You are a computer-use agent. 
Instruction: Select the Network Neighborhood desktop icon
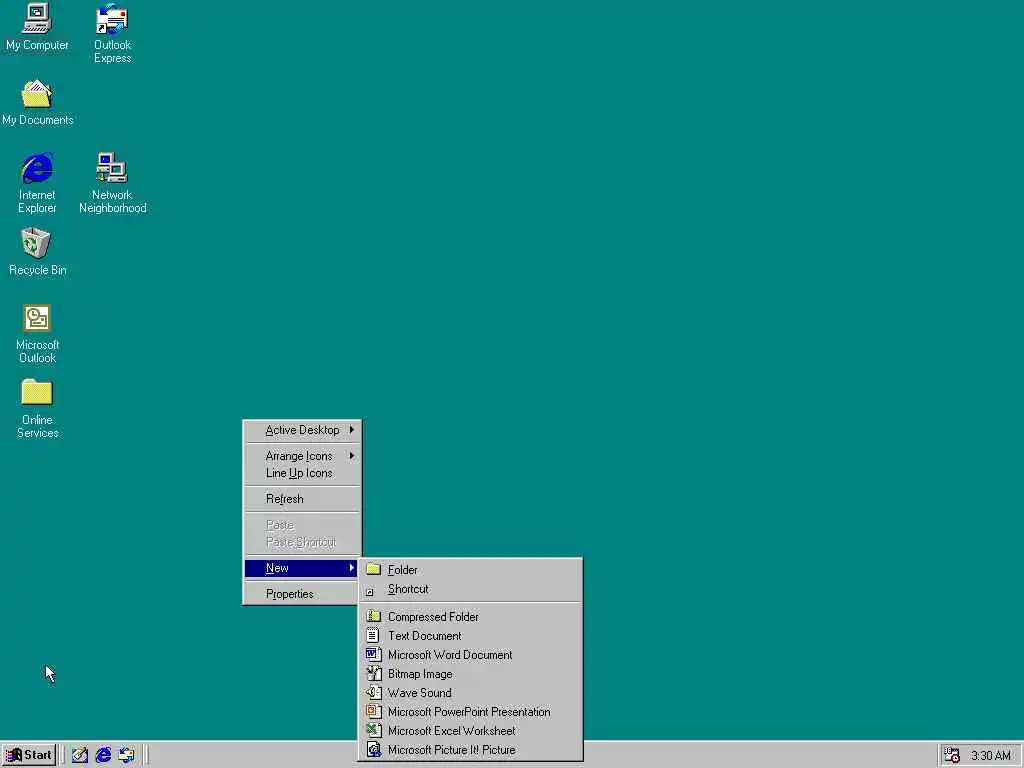click(112, 183)
